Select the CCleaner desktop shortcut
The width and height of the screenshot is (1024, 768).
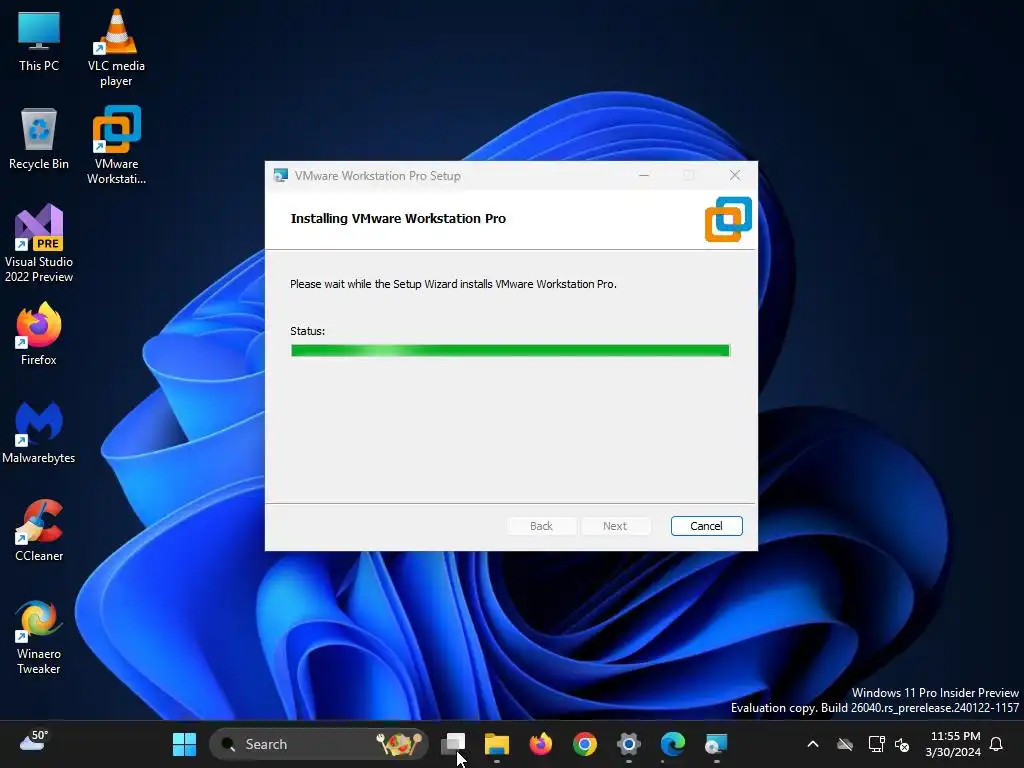39,530
